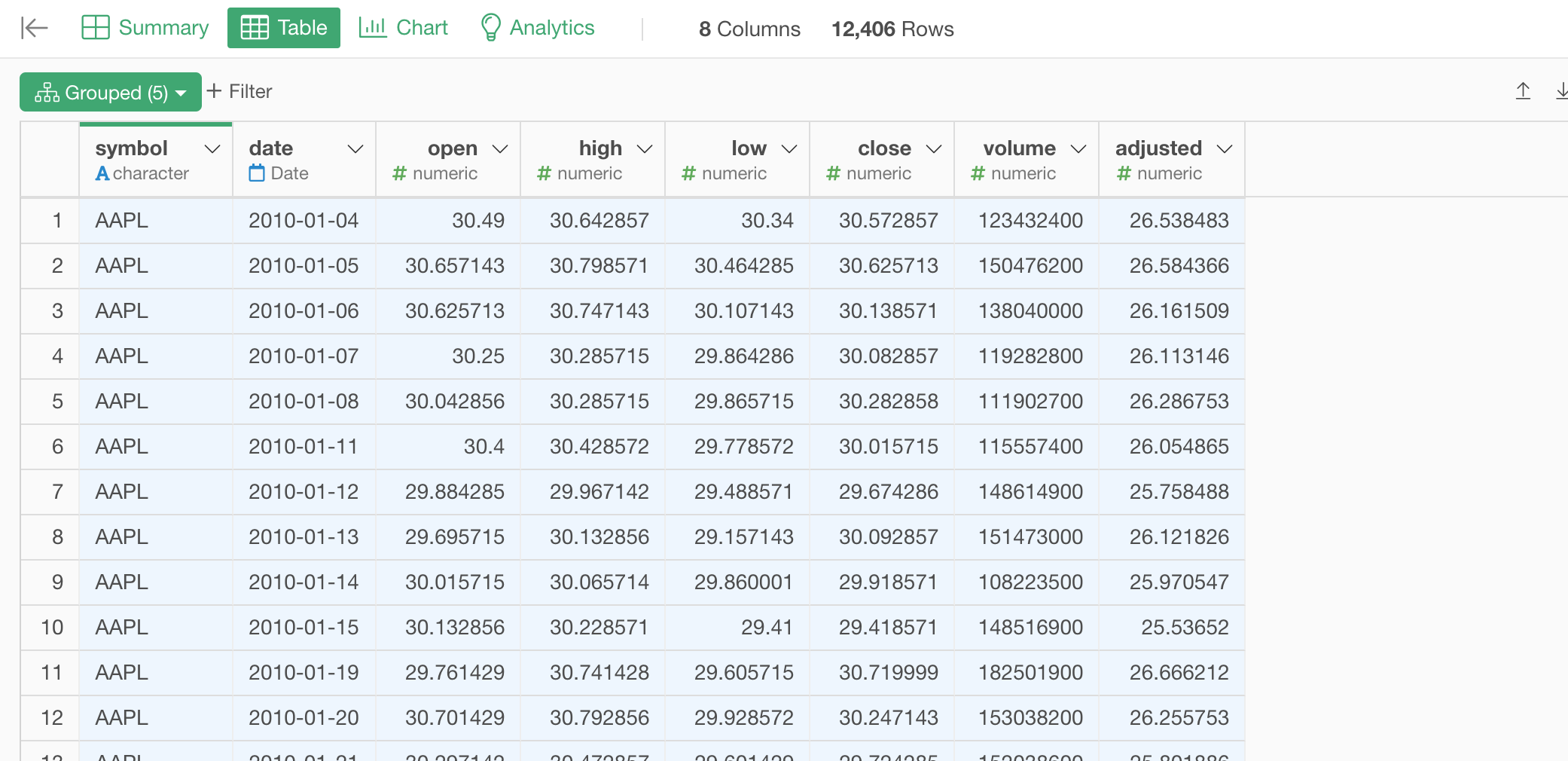Image resolution: width=1568 pixels, height=761 pixels.
Task: Open the Summary view tab
Action: (145, 28)
